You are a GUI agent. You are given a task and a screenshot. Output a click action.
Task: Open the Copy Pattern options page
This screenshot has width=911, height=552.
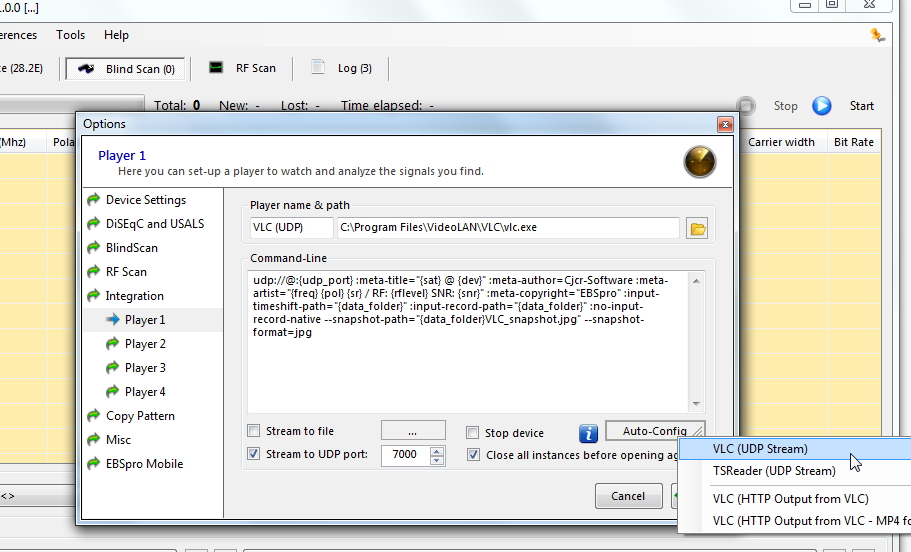[140, 416]
